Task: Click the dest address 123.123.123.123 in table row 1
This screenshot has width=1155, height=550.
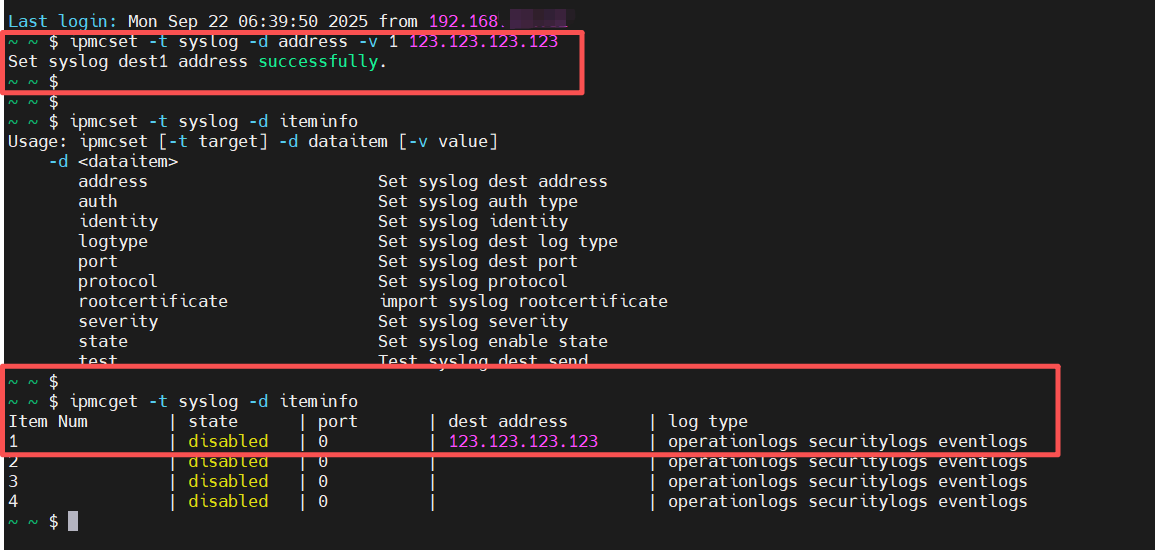Action: [523, 441]
